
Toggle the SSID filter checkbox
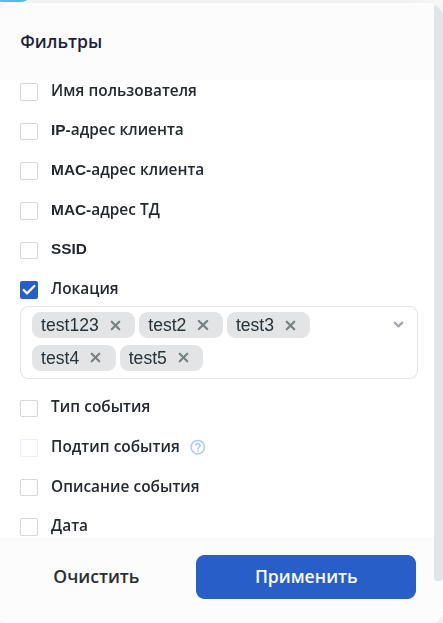[29, 250]
